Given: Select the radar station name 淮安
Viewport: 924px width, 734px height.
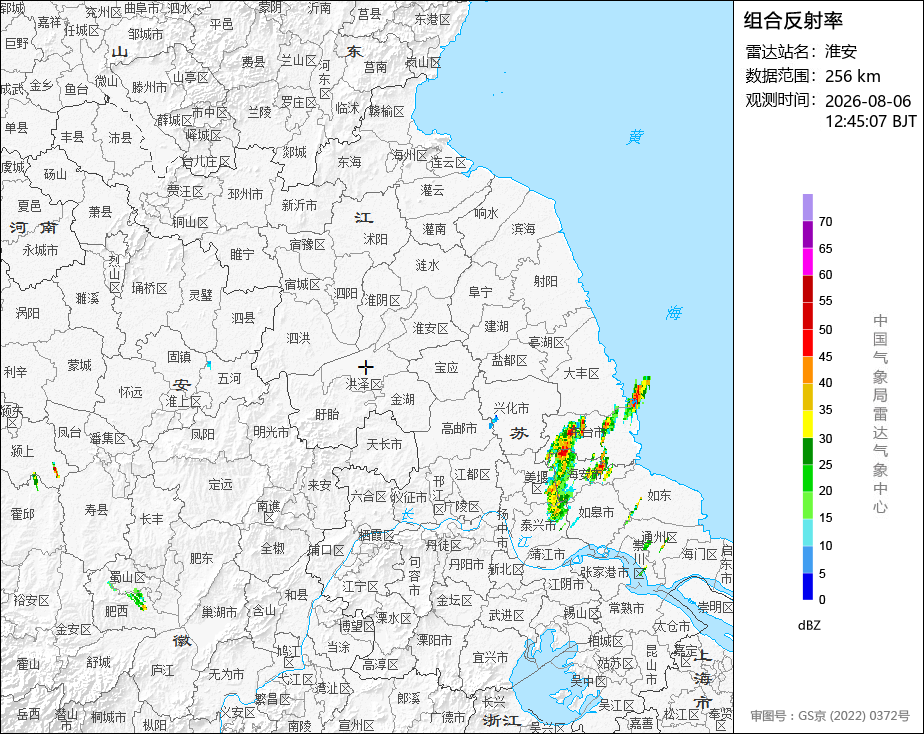Looking at the screenshot, I should point(840,51).
